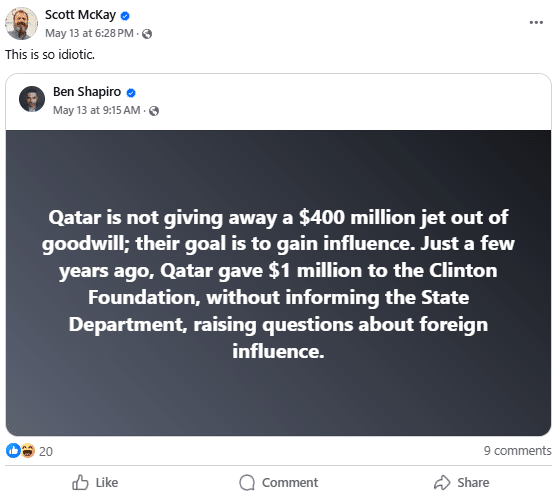Click Ben Shapiro's verified badge
558x499 pixels.
[131, 93]
